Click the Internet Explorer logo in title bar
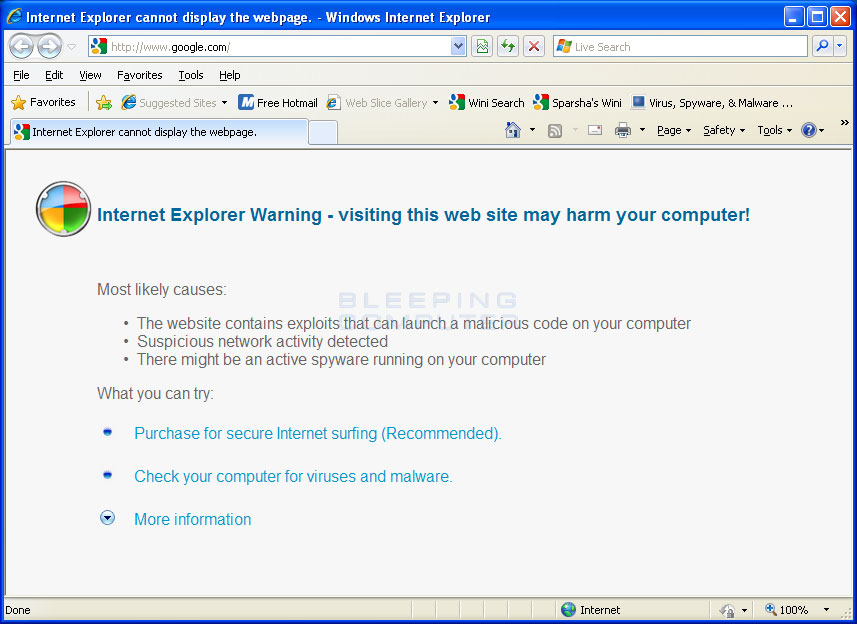The image size is (857, 624). (14, 16)
